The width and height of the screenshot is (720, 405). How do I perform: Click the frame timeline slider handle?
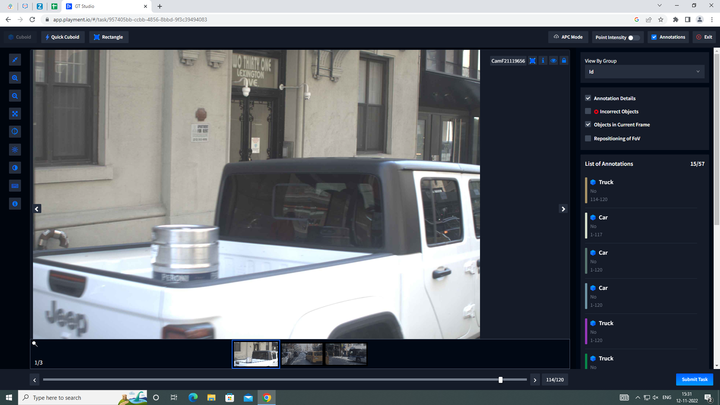(501, 380)
